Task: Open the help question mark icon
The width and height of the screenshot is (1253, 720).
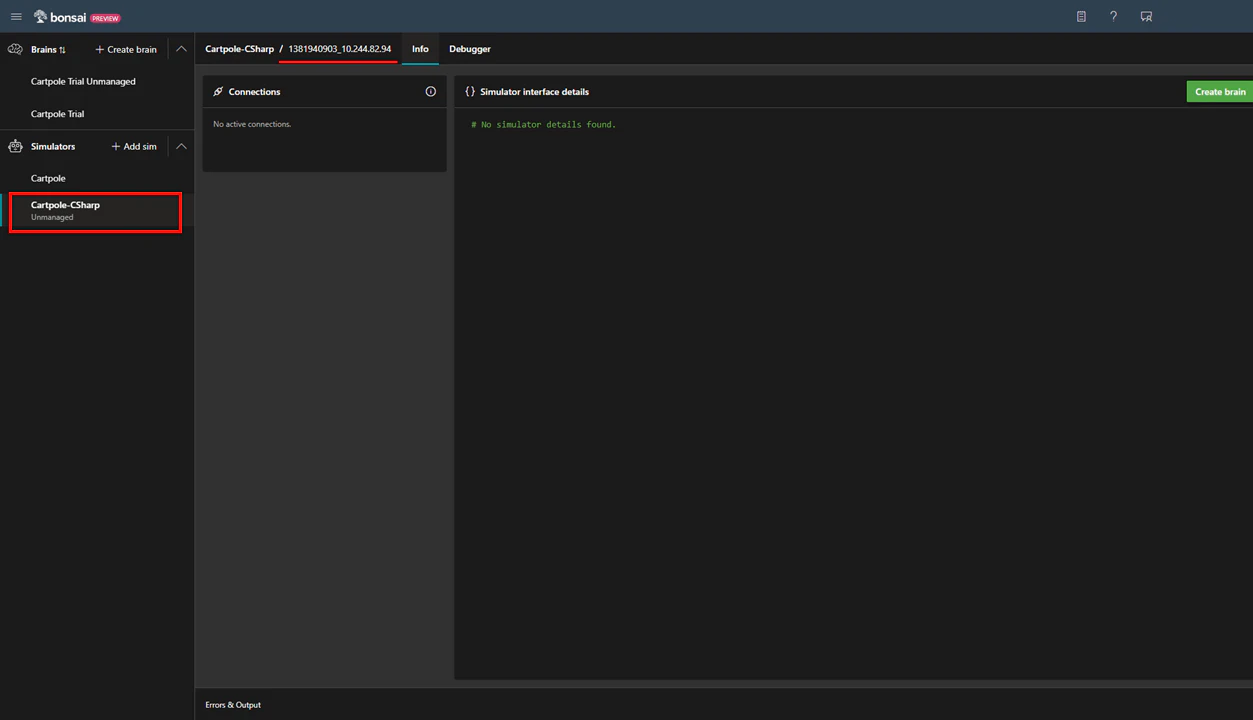Action: (x=1113, y=17)
